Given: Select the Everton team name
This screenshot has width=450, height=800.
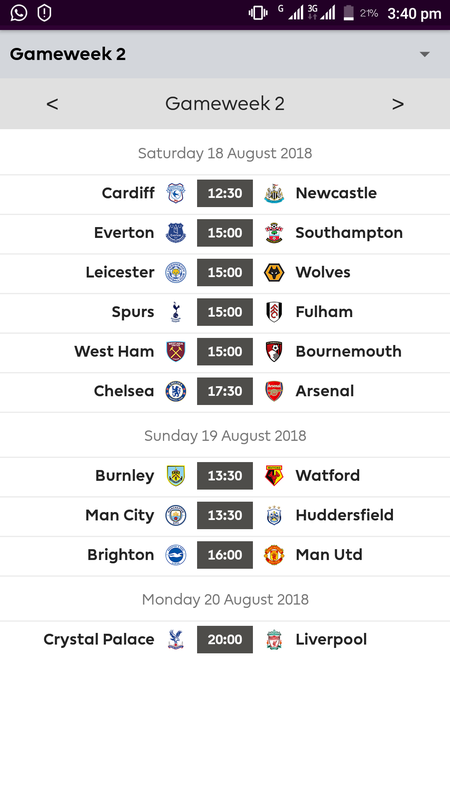Looking at the screenshot, I should pos(124,233).
